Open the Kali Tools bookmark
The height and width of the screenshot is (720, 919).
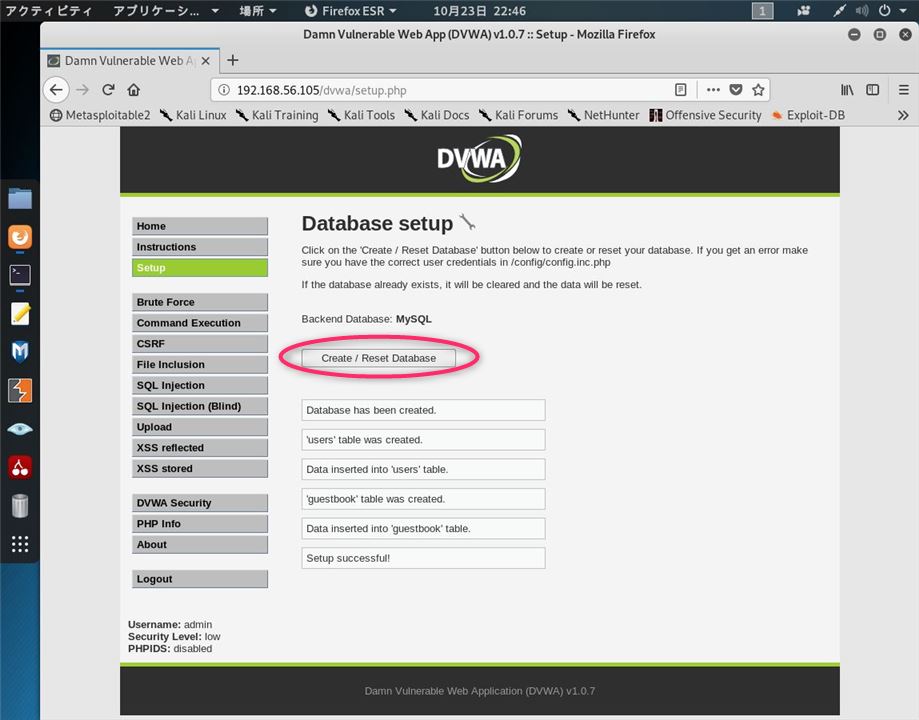(x=361, y=116)
